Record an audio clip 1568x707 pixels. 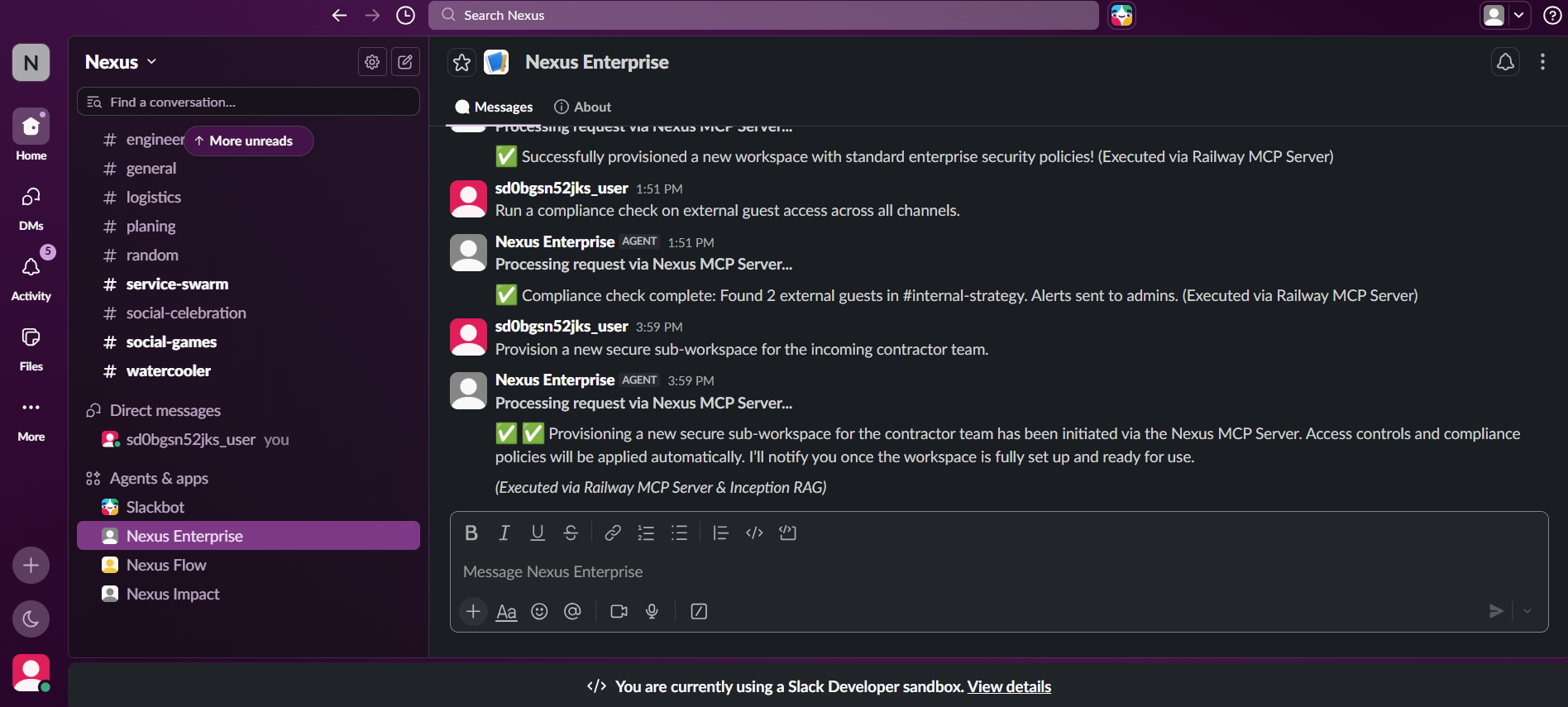(x=652, y=611)
